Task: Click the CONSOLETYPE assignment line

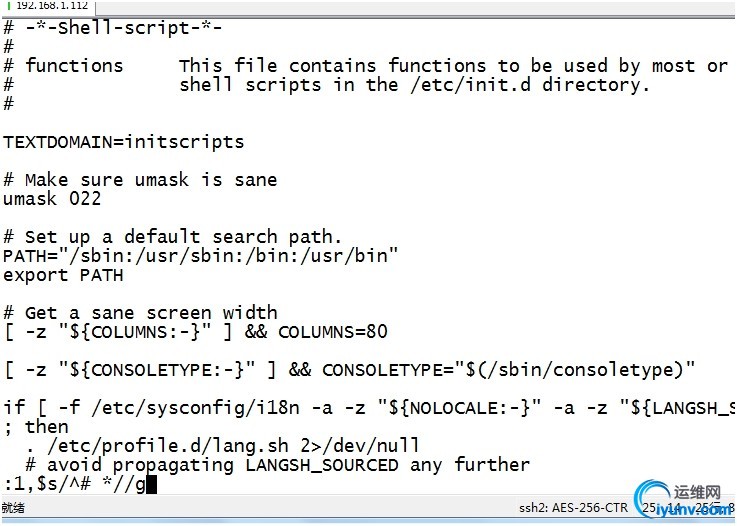Action: 349,370
